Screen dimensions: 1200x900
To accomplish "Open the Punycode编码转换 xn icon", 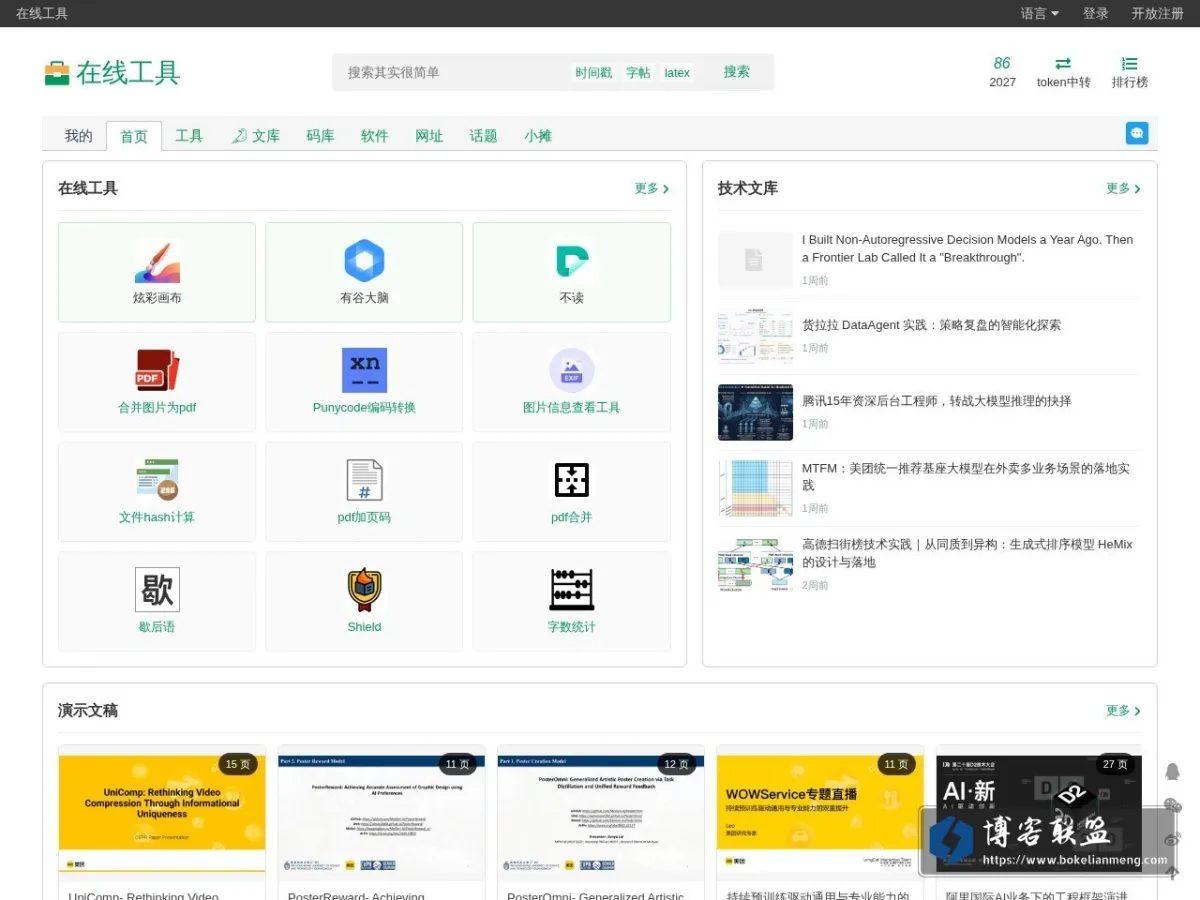I will [364, 370].
